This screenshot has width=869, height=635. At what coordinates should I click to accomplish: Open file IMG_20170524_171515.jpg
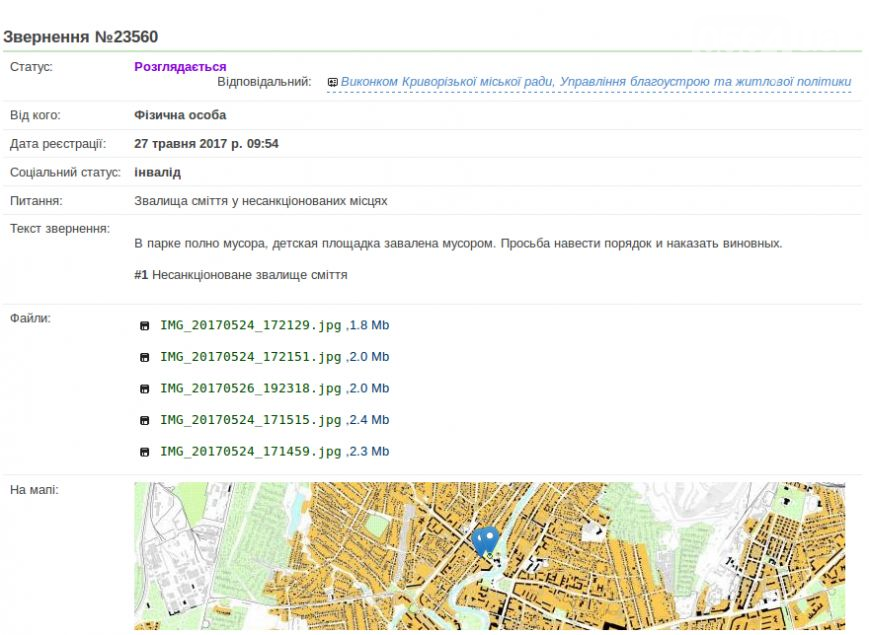[251, 420]
